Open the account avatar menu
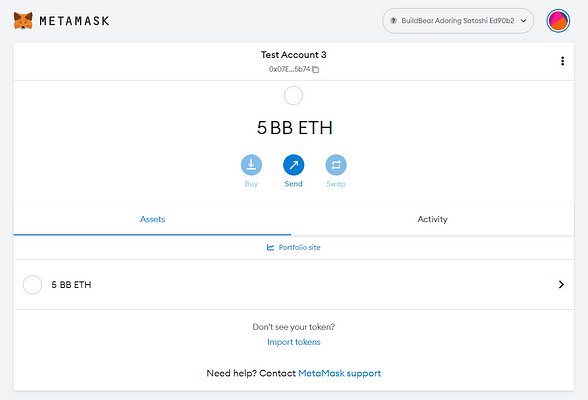Viewport: 588px width, 400px height. pyautogui.click(x=558, y=21)
